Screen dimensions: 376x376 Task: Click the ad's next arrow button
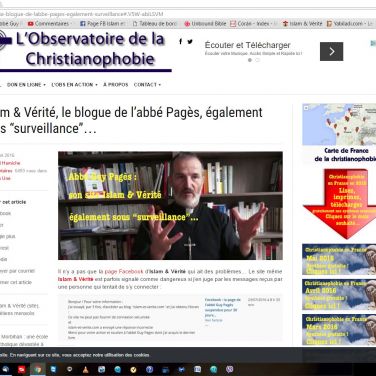click(331, 51)
